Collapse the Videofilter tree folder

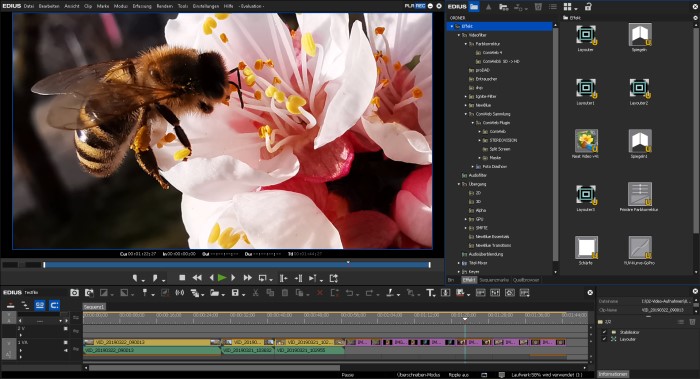pos(459,35)
